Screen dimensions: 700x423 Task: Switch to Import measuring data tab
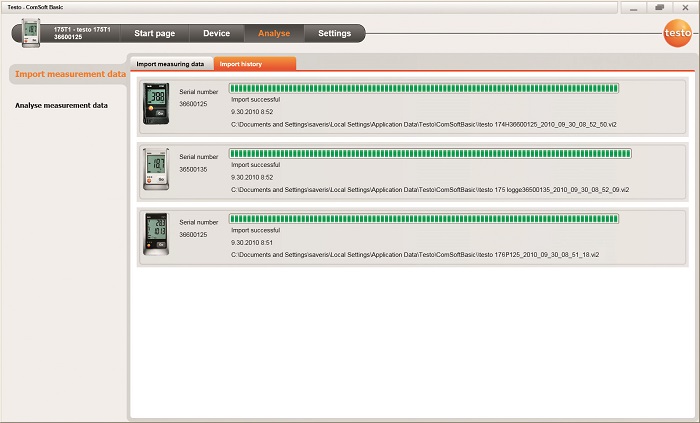point(170,64)
